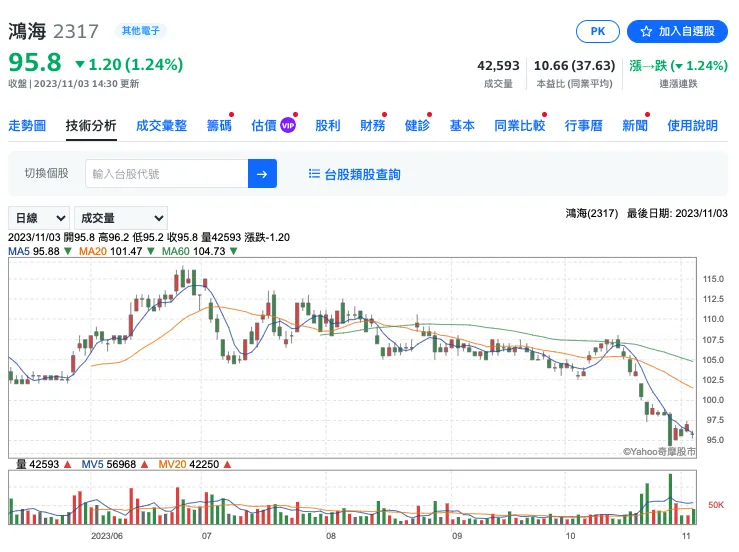Open the 走勢圖 tab
This screenshot has height=552, width=739.
point(27,125)
